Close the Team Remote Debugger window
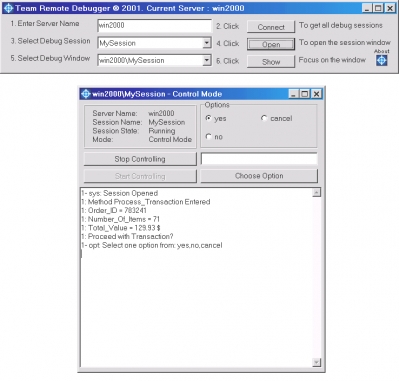 [390, 8]
